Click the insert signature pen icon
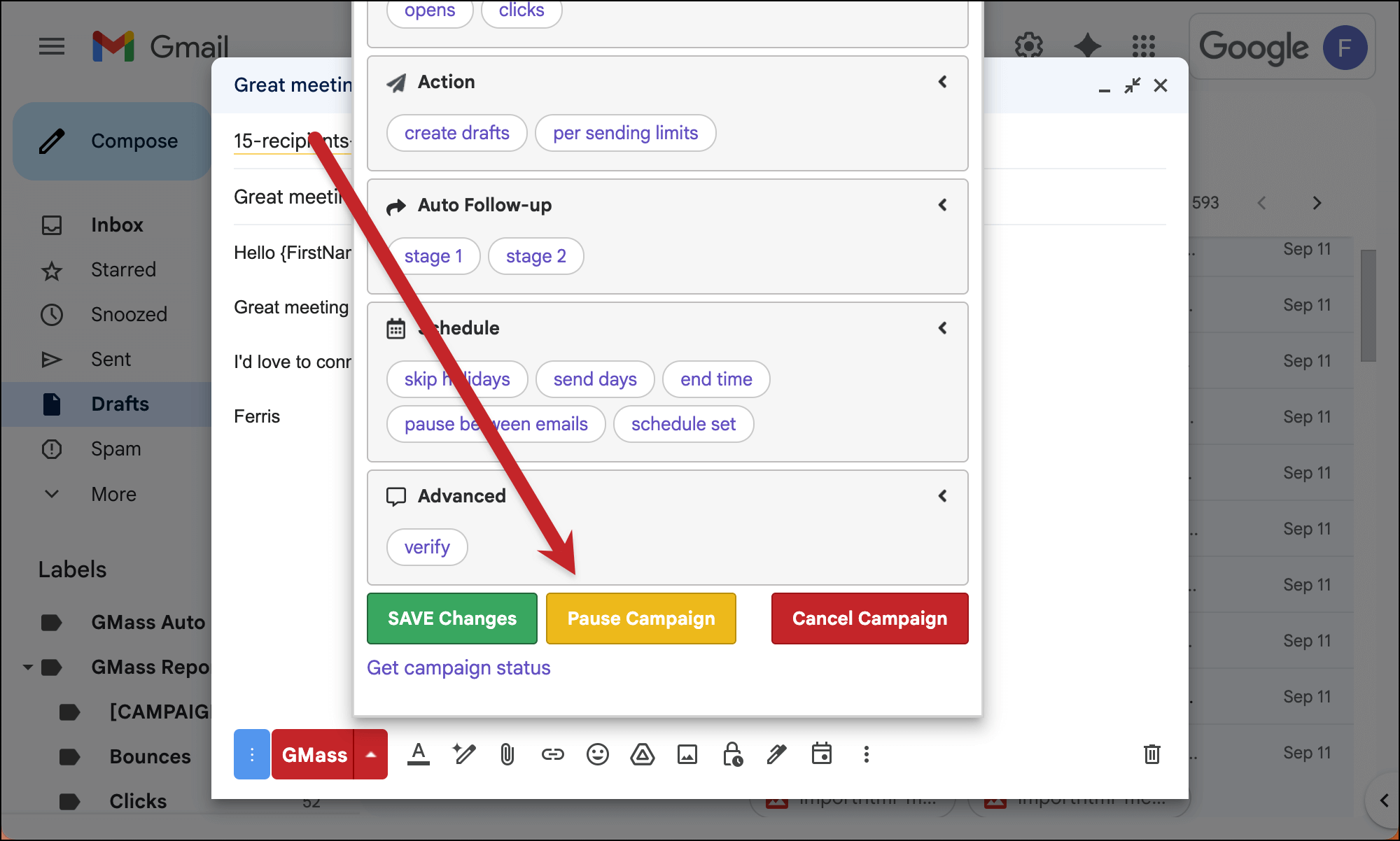This screenshot has height=841, width=1400. click(777, 754)
